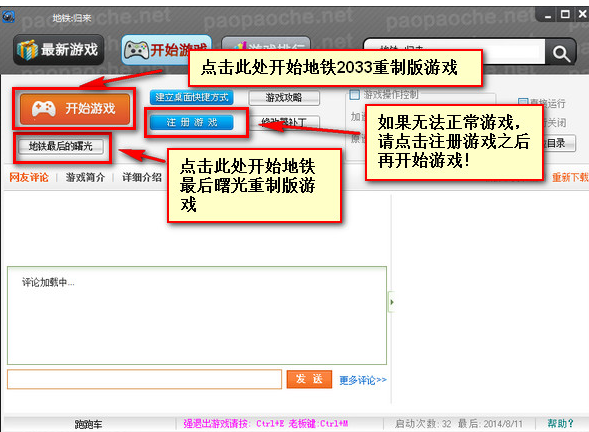Switch to the 网友评论 tab

coord(29,177)
